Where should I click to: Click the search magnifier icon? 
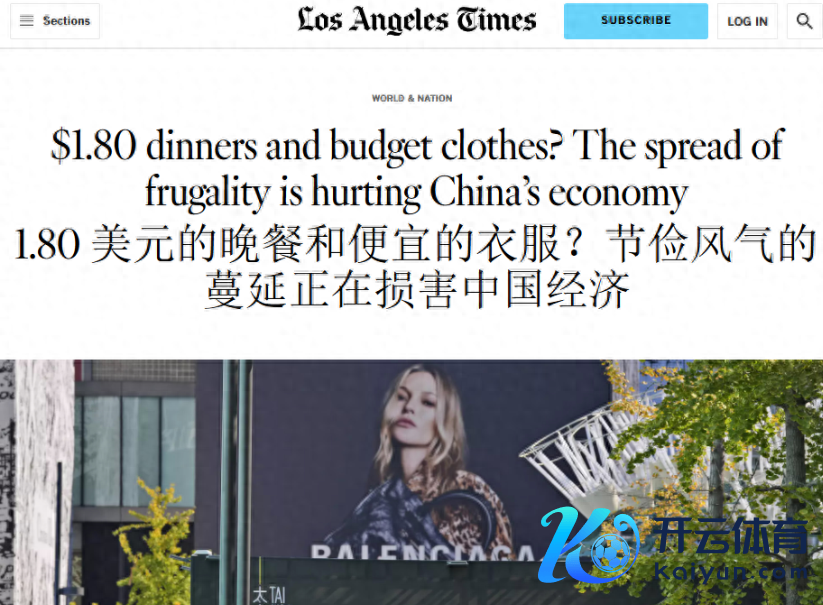click(x=804, y=21)
